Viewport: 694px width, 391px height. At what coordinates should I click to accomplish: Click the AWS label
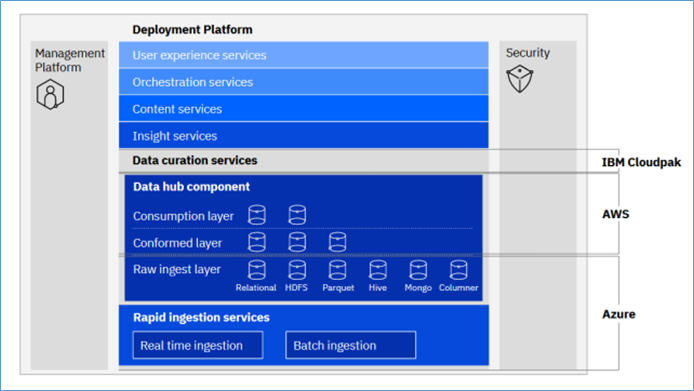(x=616, y=214)
